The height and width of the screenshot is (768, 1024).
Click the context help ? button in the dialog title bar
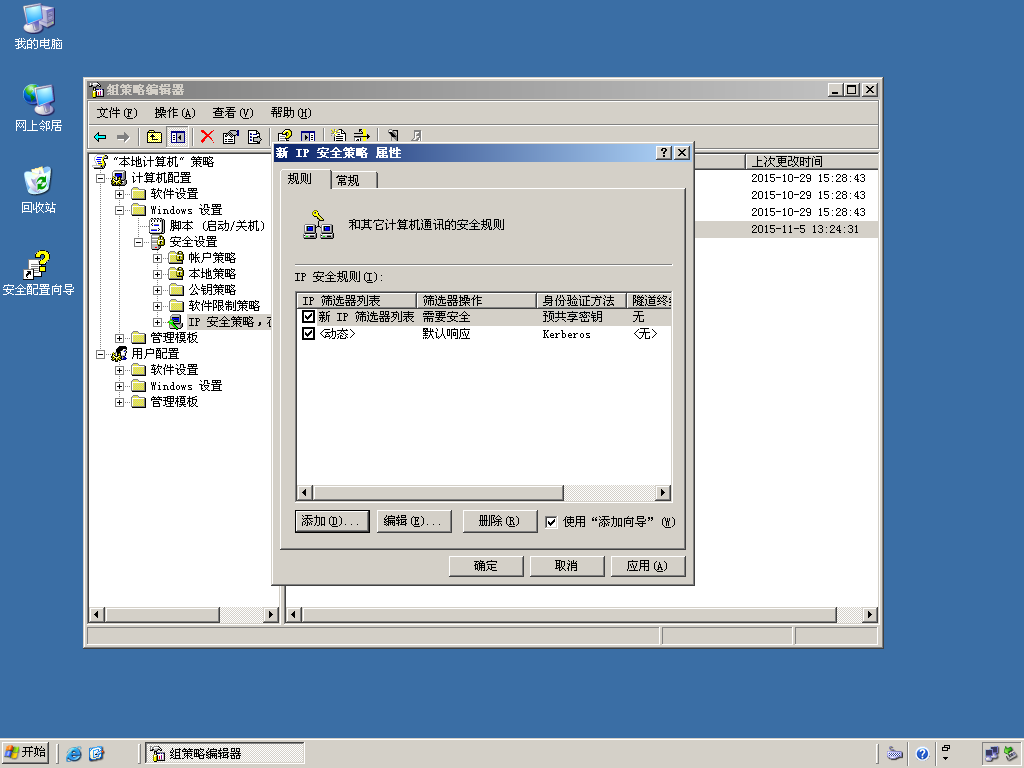tap(664, 152)
